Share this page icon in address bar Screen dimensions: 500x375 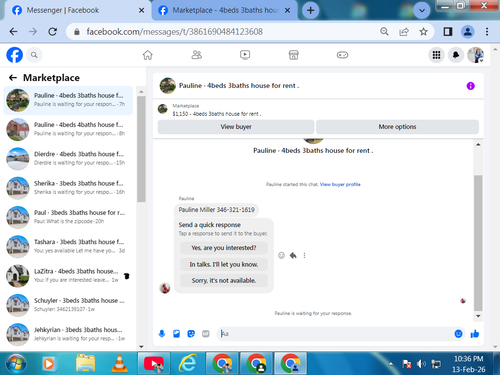tap(404, 32)
